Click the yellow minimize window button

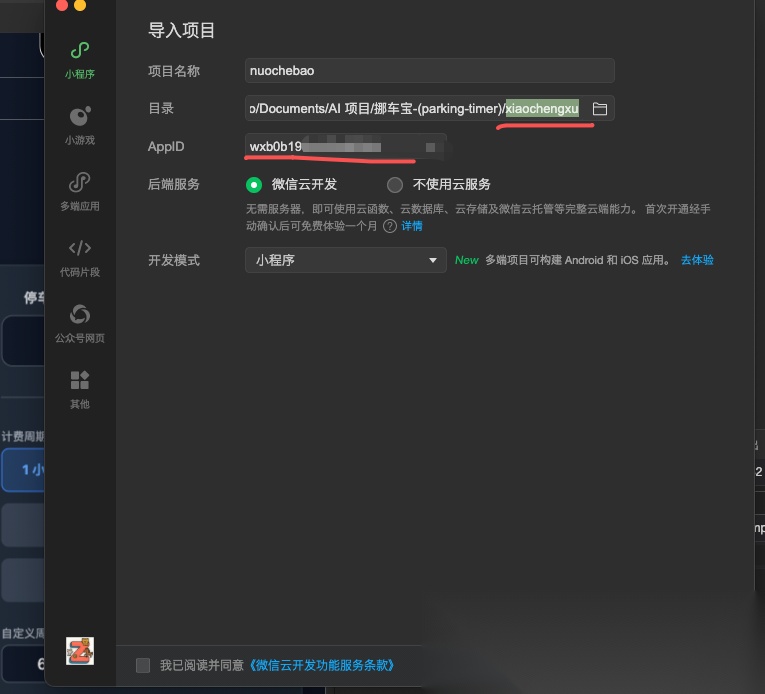tap(80, 5)
